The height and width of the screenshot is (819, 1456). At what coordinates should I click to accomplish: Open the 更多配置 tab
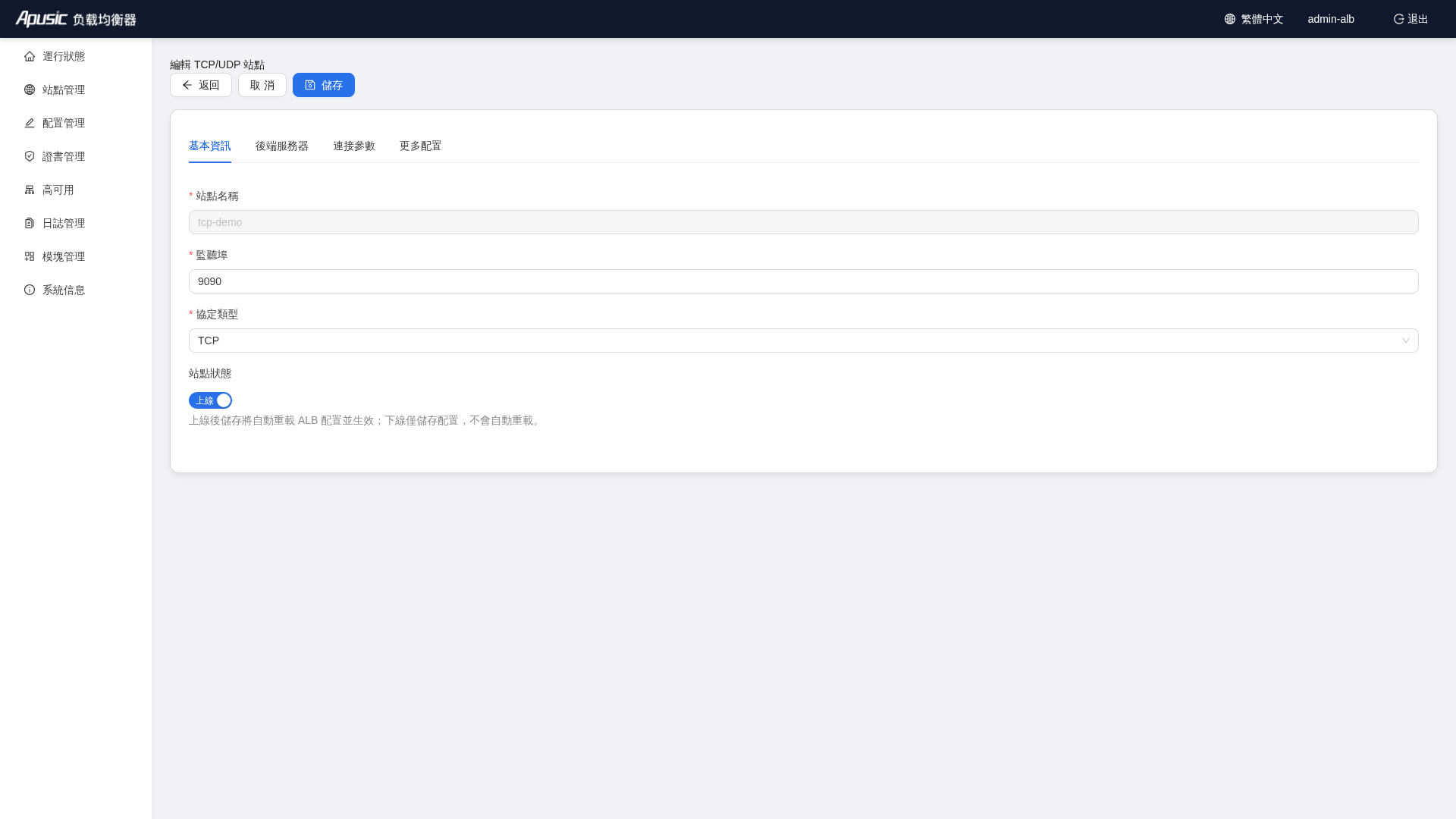coord(421,146)
